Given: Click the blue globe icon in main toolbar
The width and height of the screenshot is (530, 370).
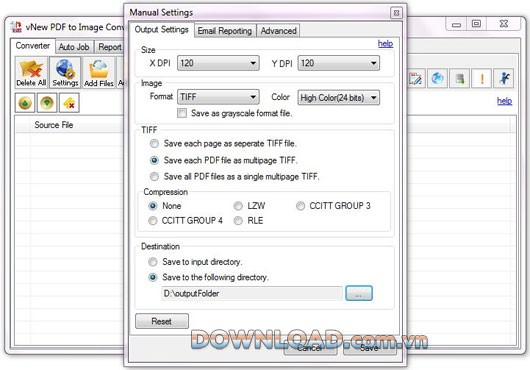Looking at the screenshot, I should [x=437, y=78].
